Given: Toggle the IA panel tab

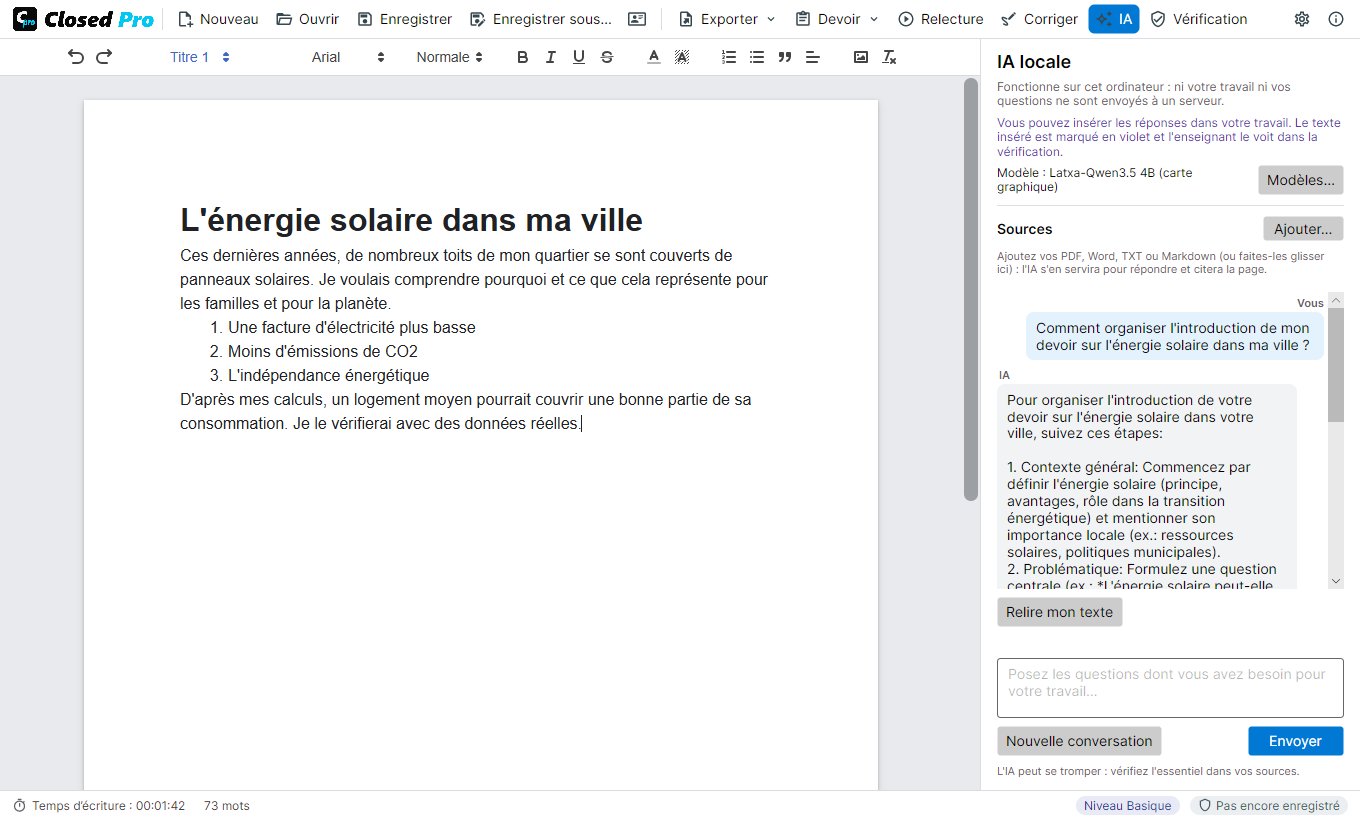Looking at the screenshot, I should 1114,19.
